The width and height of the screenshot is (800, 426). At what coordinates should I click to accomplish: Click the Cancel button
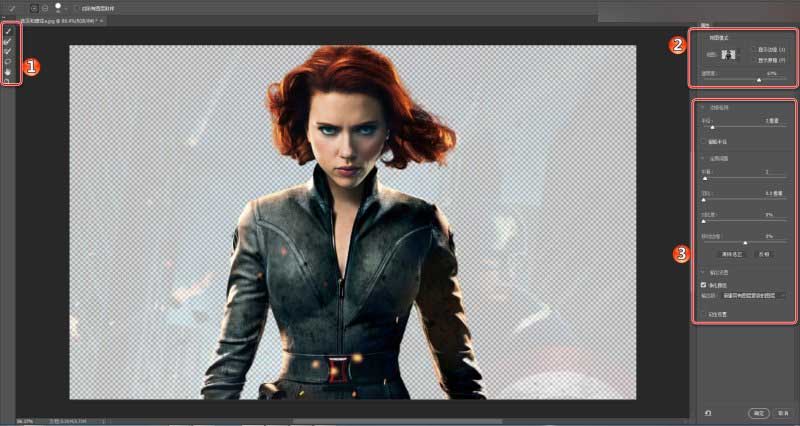coord(783,413)
